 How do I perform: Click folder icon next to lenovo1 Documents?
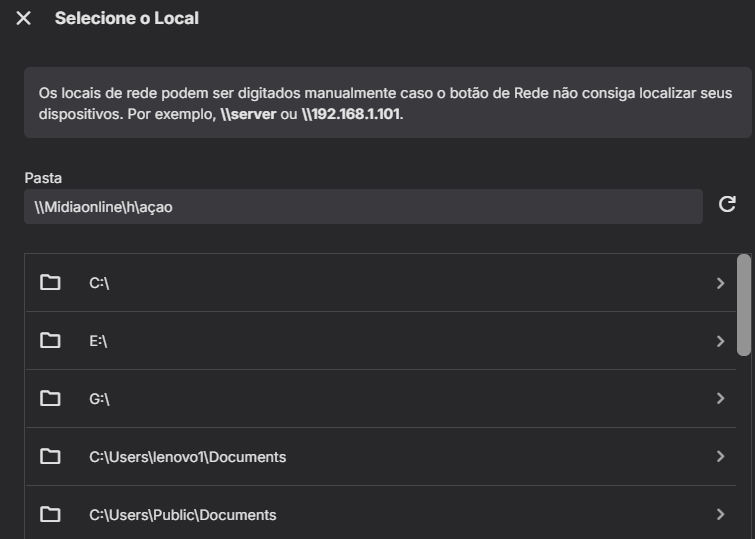(50, 457)
